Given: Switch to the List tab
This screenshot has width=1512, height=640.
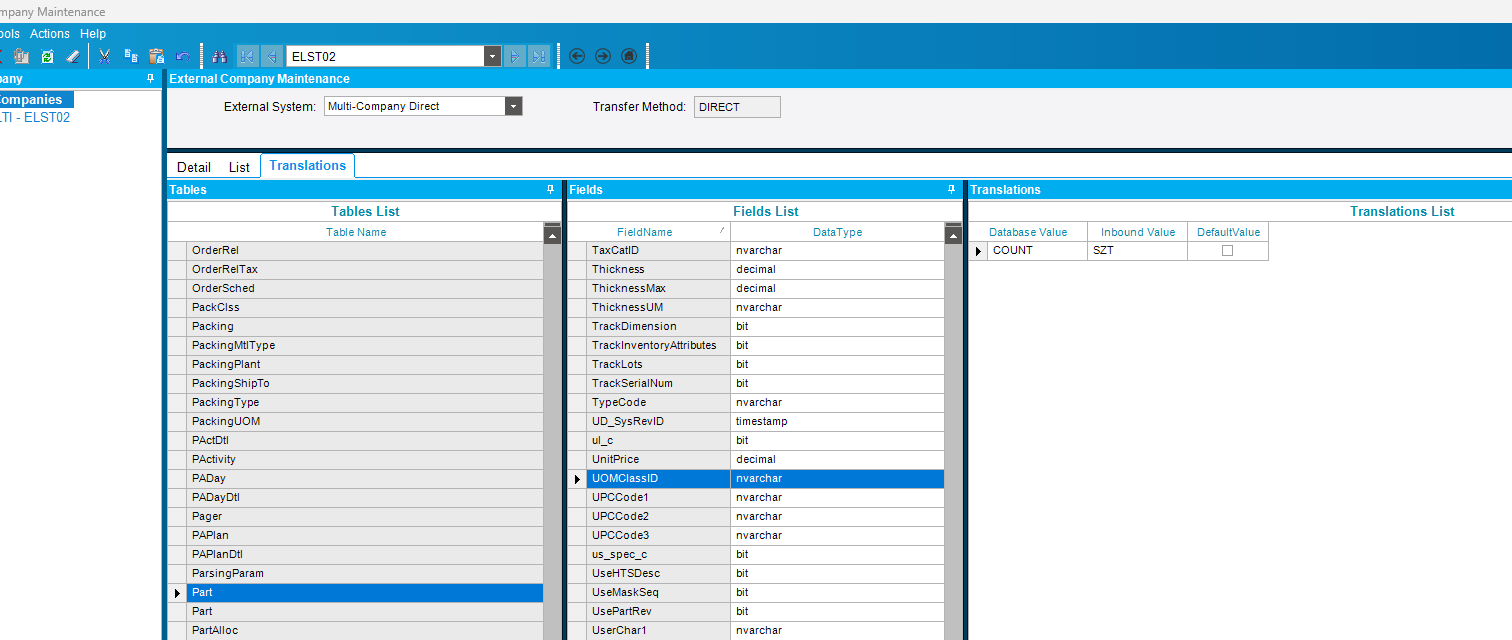Looking at the screenshot, I should point(239,167).
